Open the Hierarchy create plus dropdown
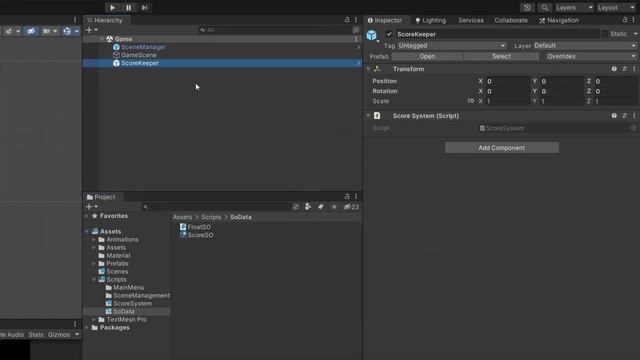Image resolution: width=640 pixels, height=360 pixels. point(91,30)
